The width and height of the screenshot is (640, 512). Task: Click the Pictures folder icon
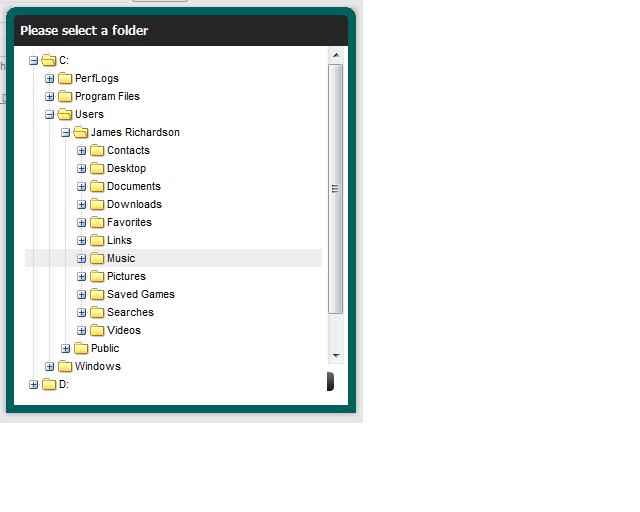pos(97,276)
